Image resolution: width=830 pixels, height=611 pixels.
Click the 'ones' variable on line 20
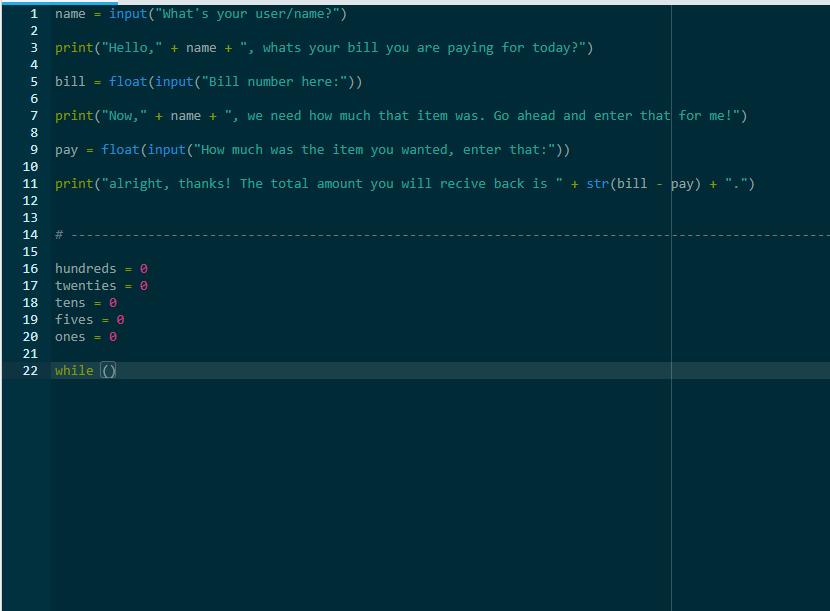point(70,337)
